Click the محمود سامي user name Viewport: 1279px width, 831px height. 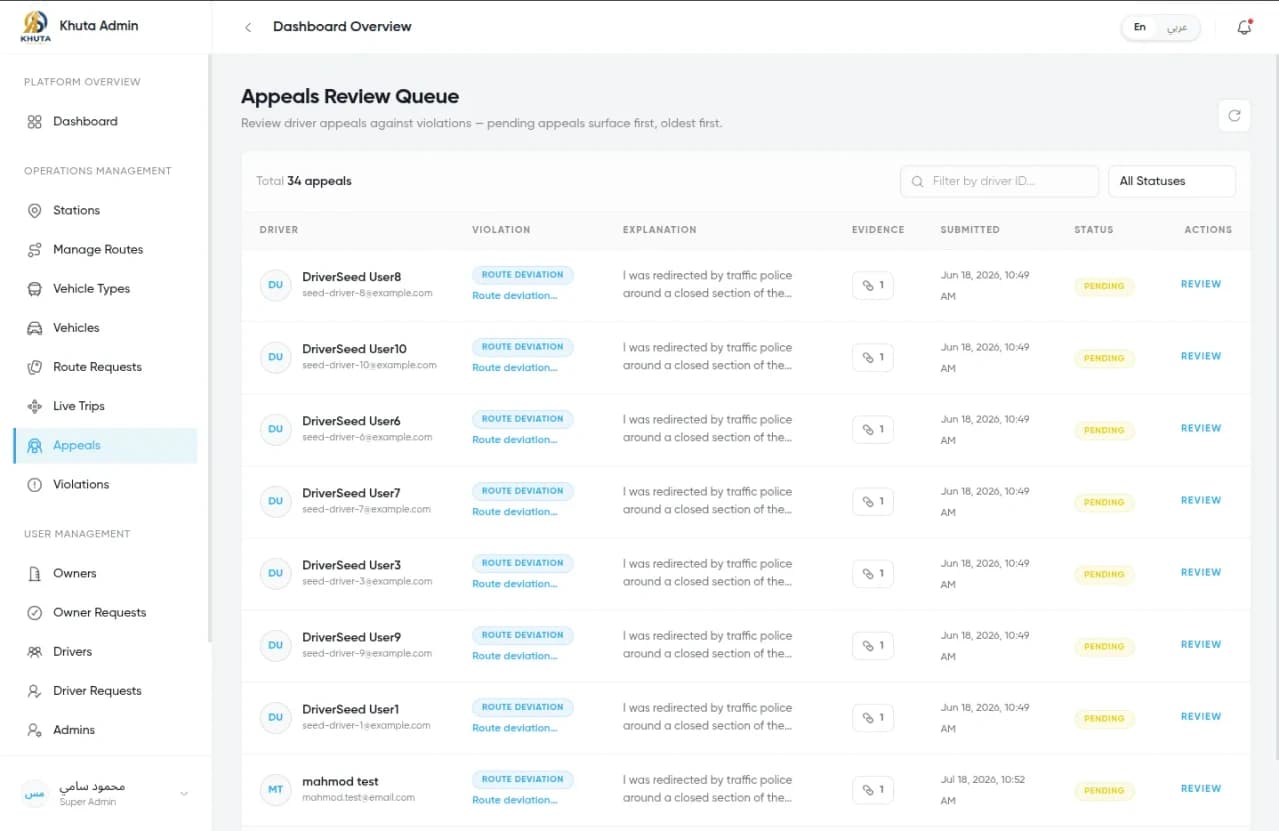[x=92, y=787]
